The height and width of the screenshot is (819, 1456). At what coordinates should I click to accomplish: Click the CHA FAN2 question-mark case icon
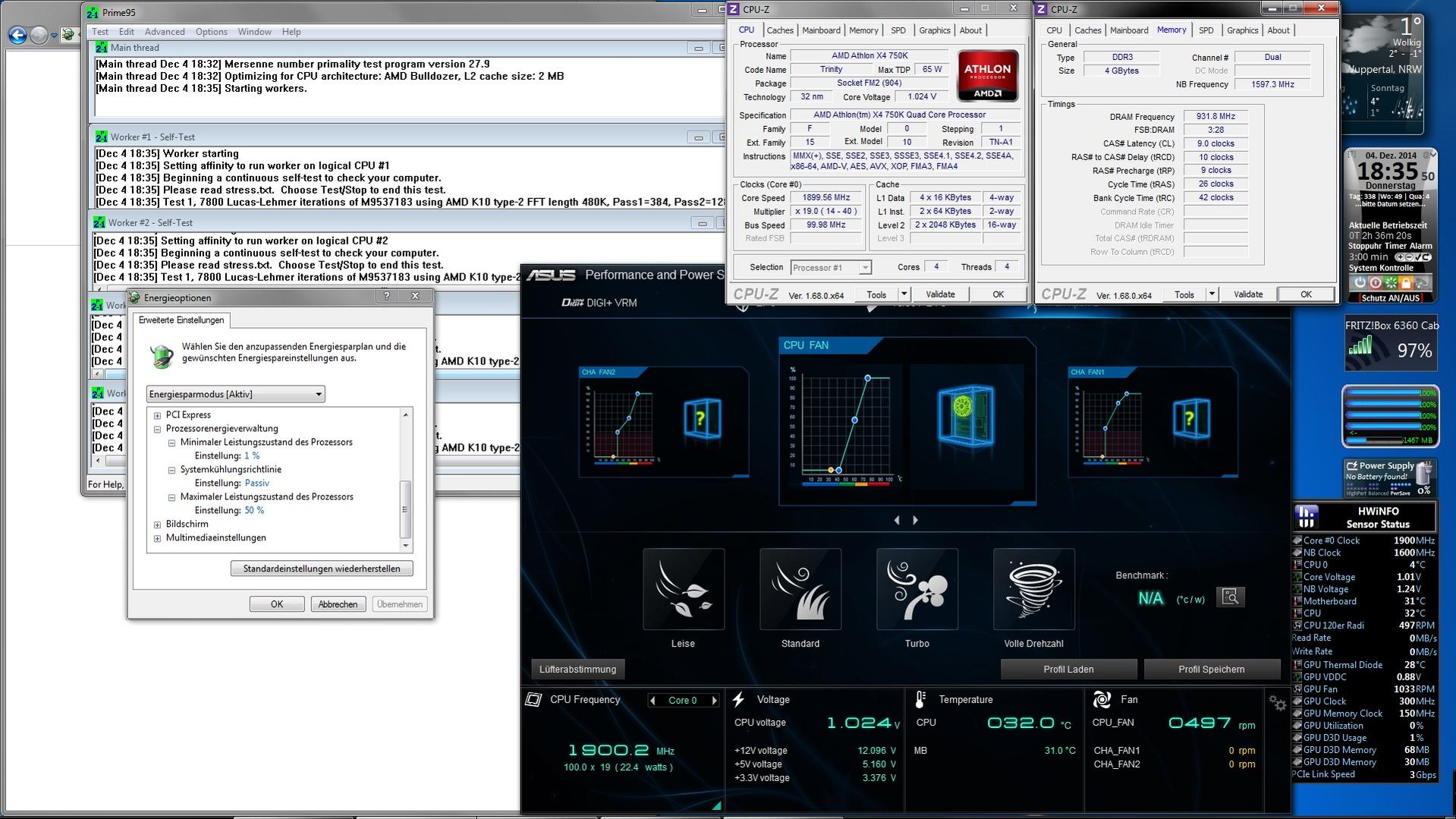(x=701, y=418)
